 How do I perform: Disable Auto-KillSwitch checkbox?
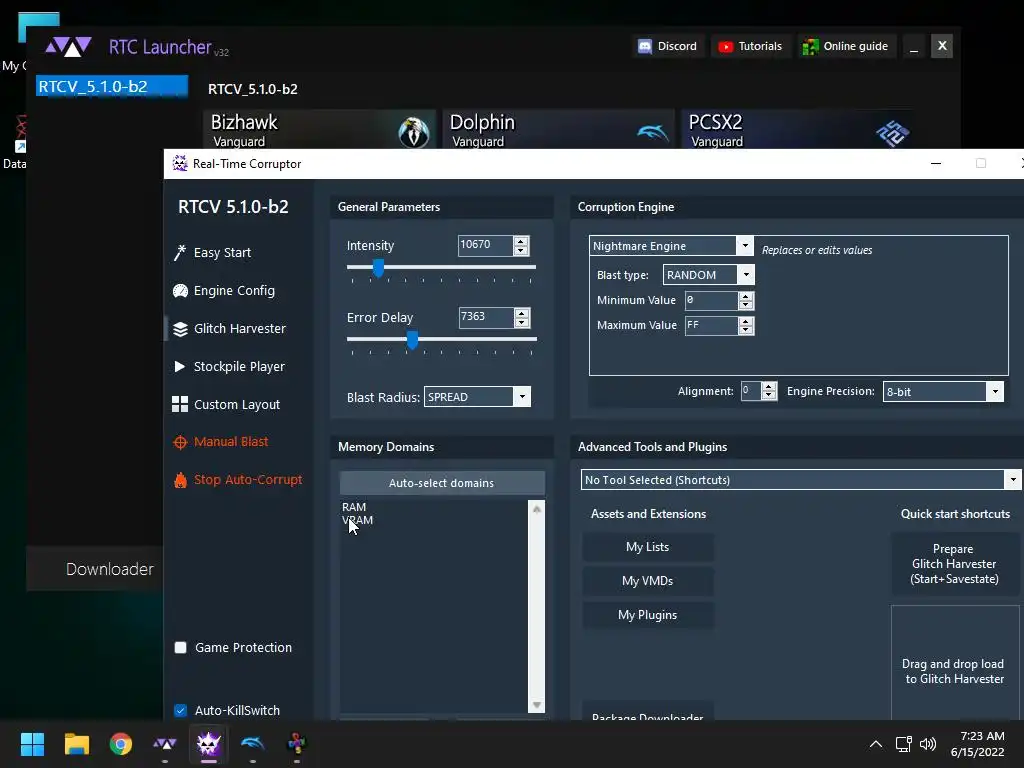tap(181, 710)
